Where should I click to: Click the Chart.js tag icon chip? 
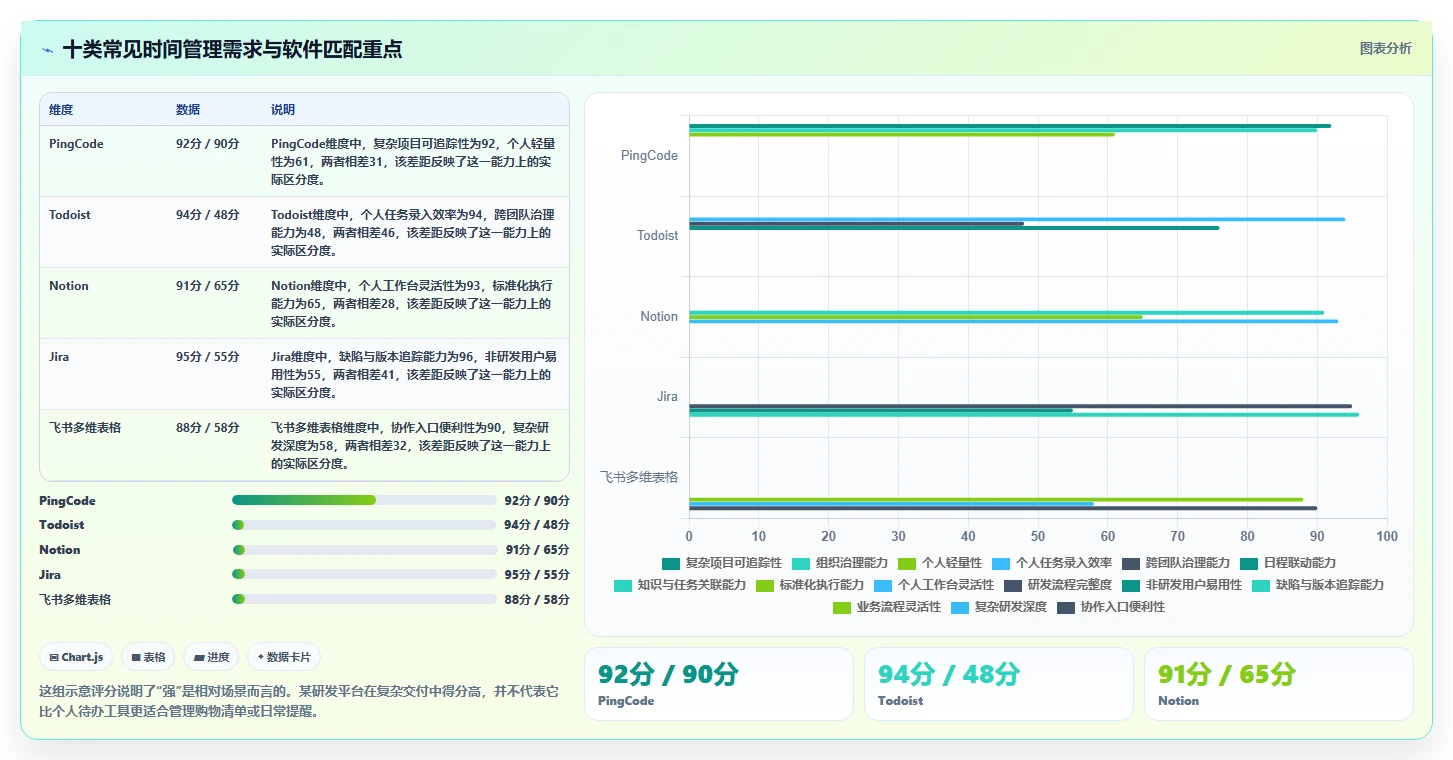77,657
